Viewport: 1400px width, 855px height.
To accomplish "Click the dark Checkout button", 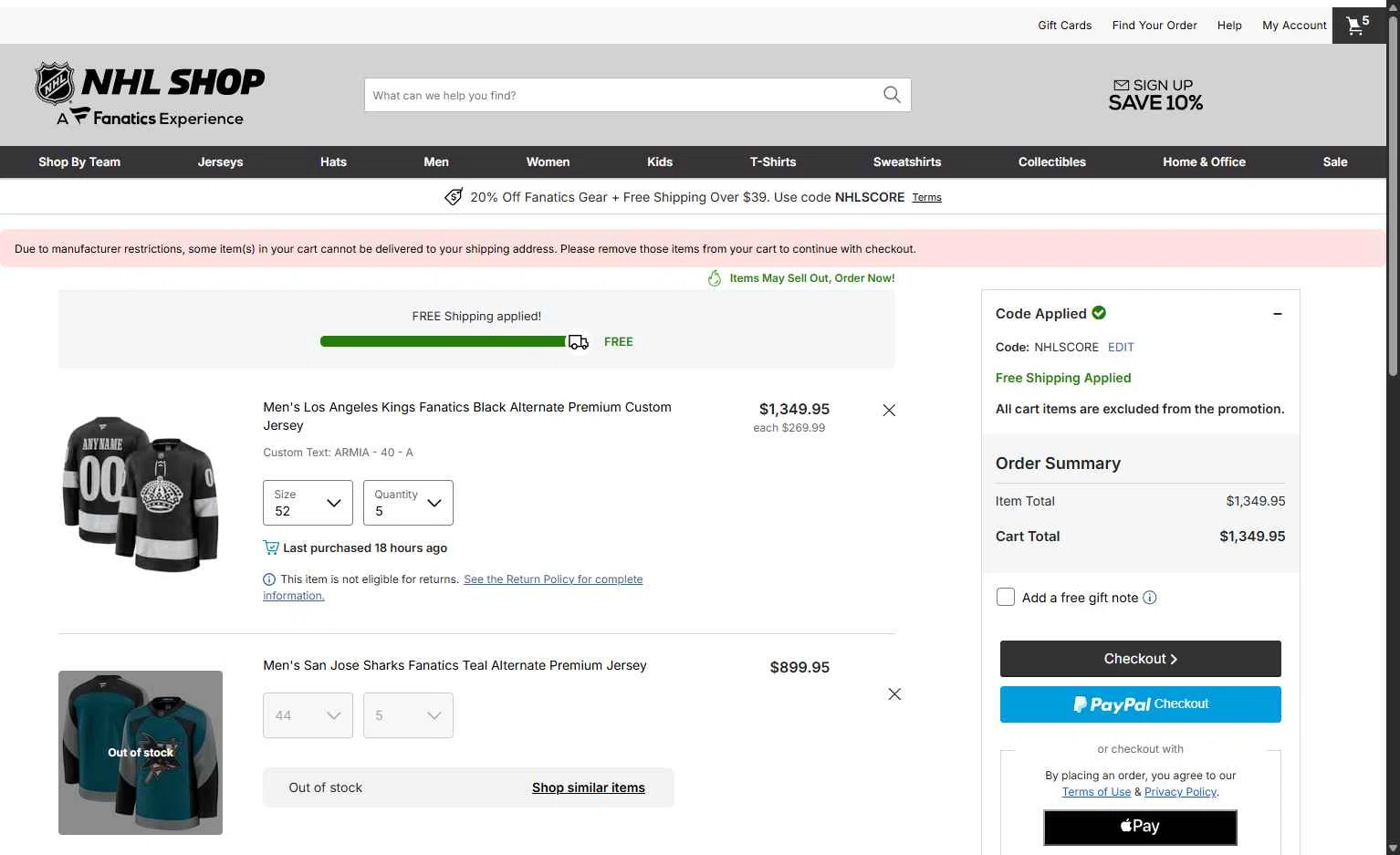I will 1141,659.
